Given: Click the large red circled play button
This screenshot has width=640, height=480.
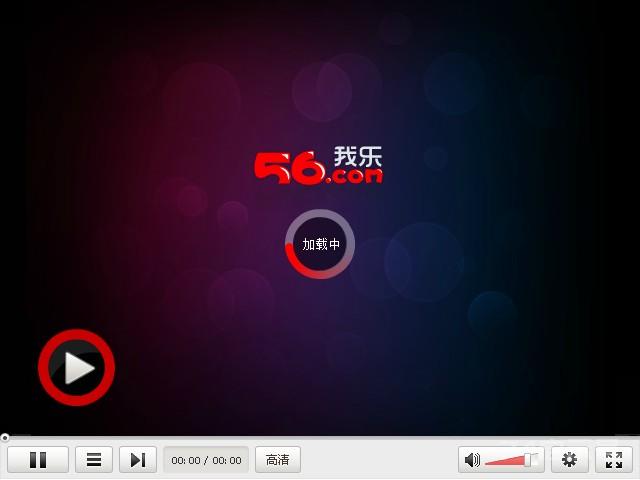Looking at the screenshot, I should pyautogui.click(x=76, y=367).
